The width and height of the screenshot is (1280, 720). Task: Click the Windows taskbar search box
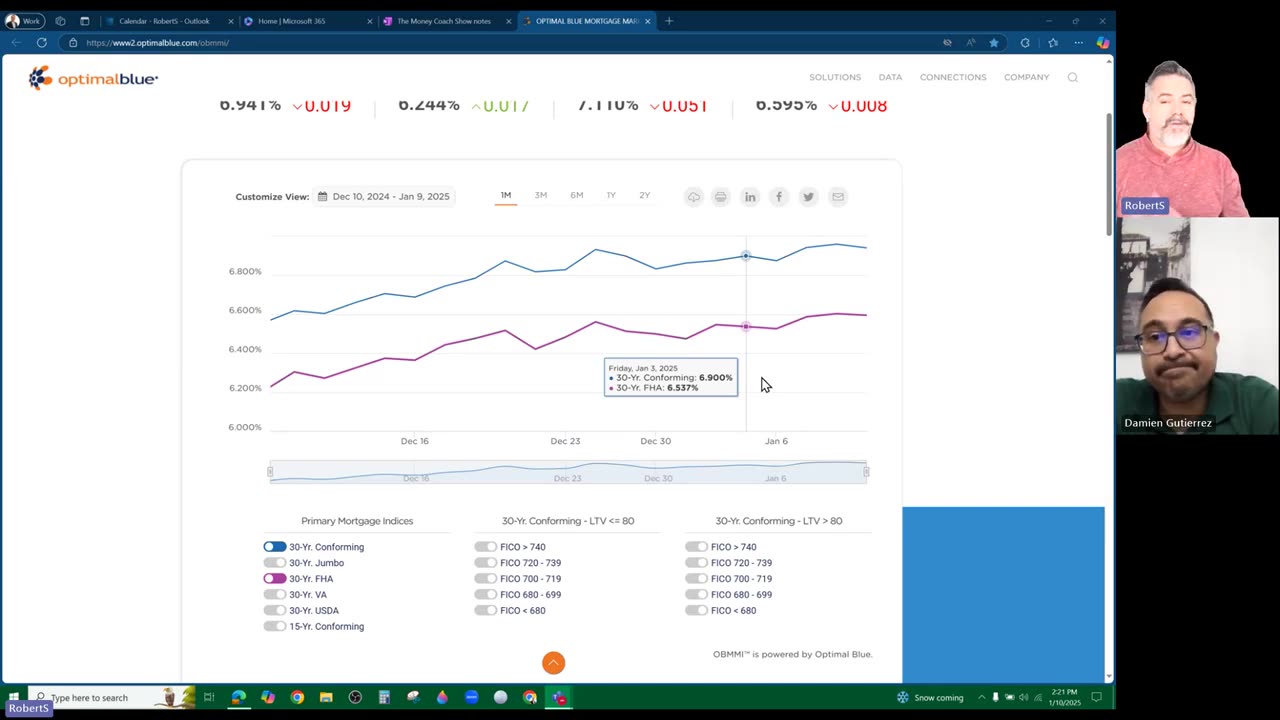110,697
